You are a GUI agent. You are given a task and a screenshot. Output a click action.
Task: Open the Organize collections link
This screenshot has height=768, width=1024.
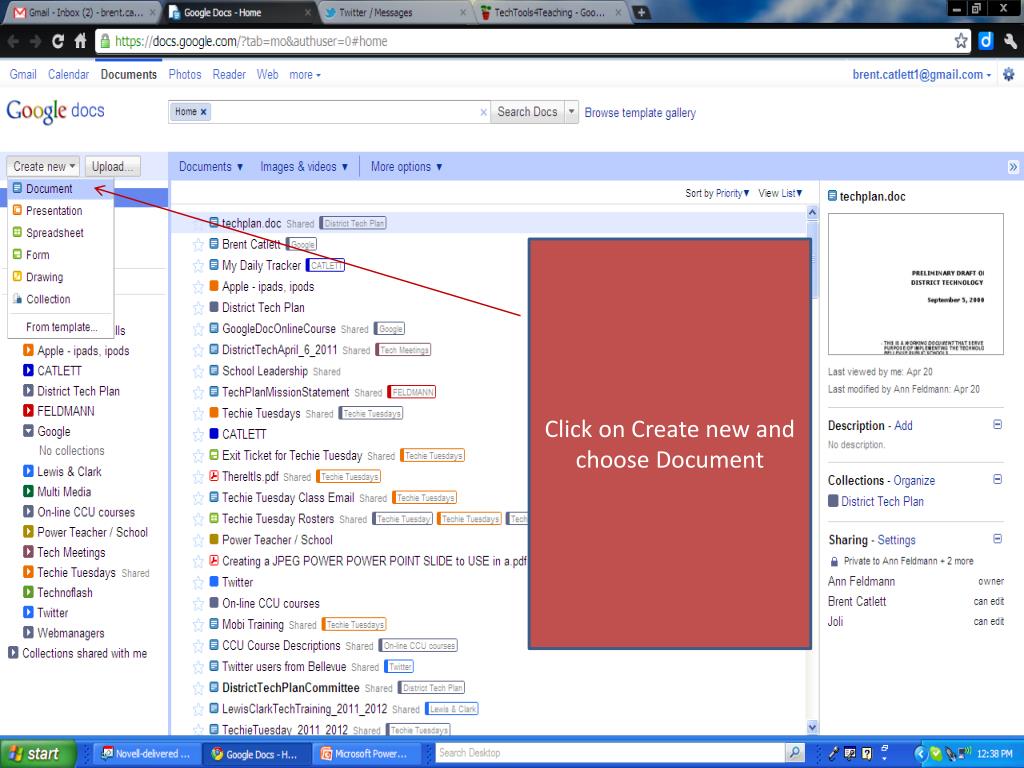pyautogui.click(x=914, y=481)
